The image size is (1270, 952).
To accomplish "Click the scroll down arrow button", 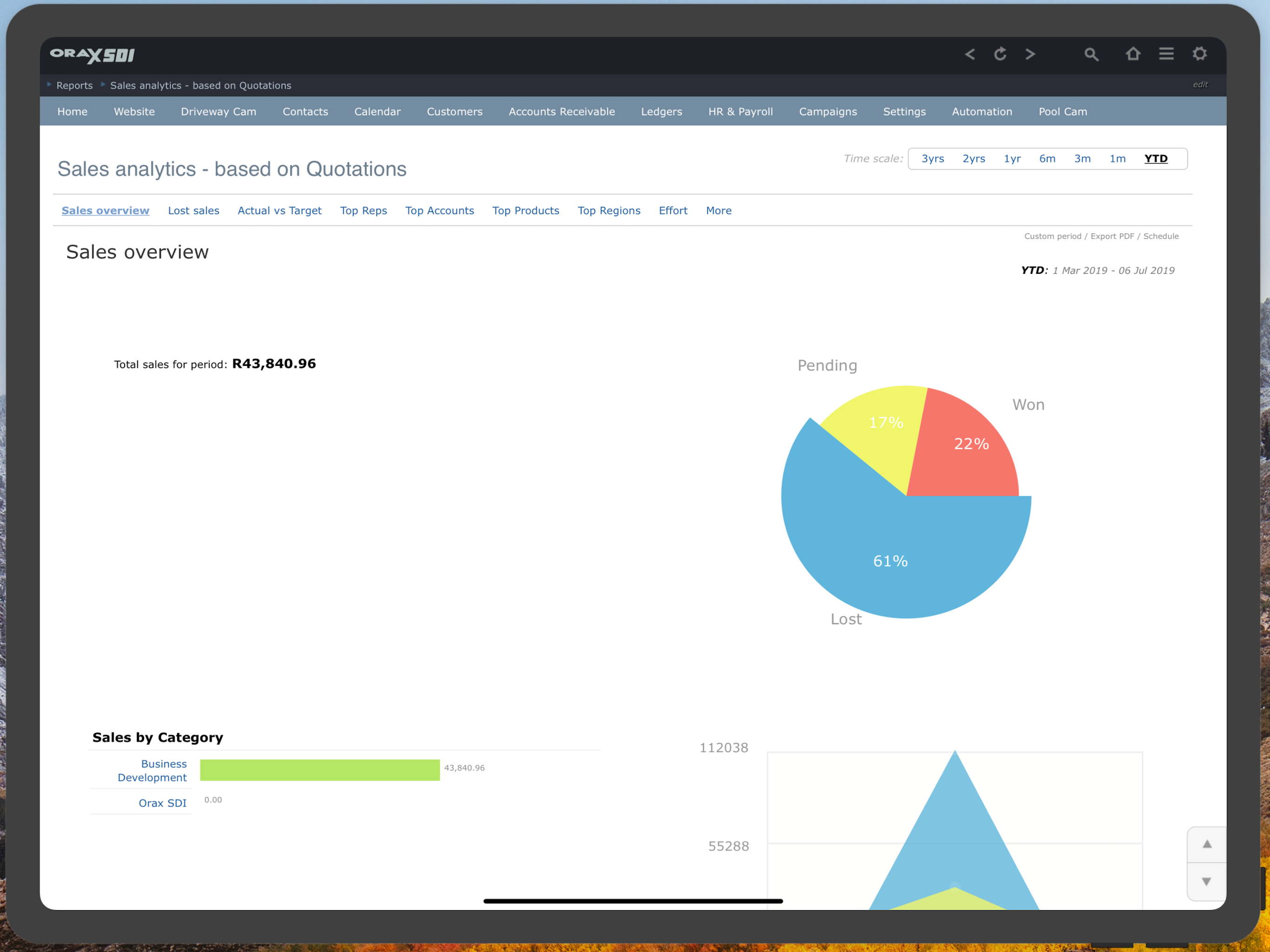I will [x=1207, y=882].
